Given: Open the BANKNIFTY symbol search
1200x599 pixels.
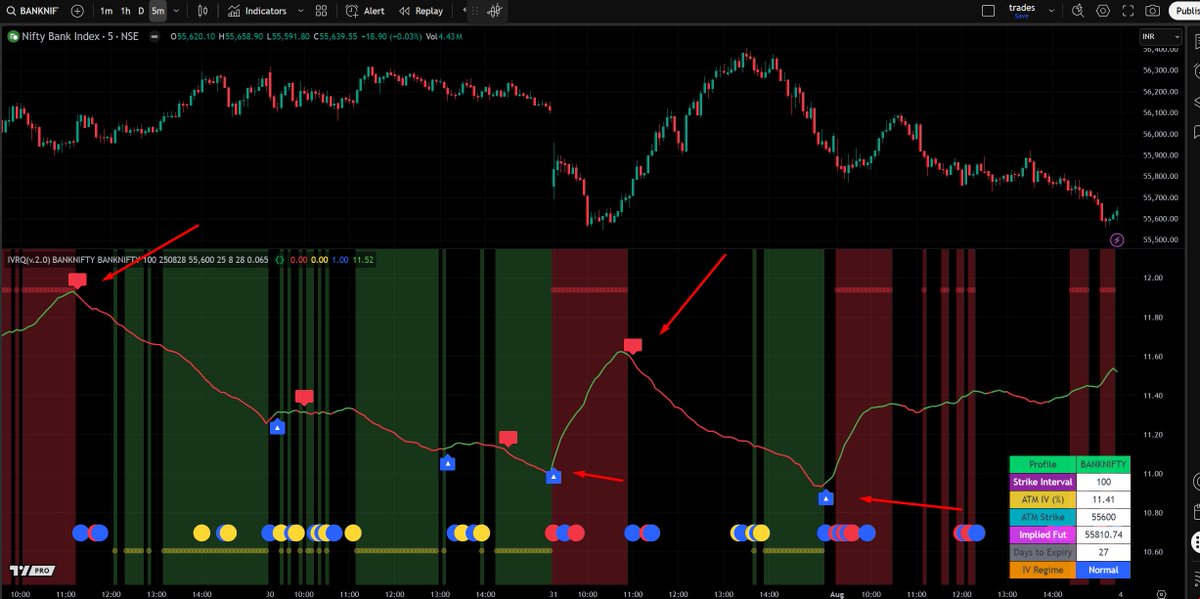Looking at the screenshot, I should coord(31,11).
